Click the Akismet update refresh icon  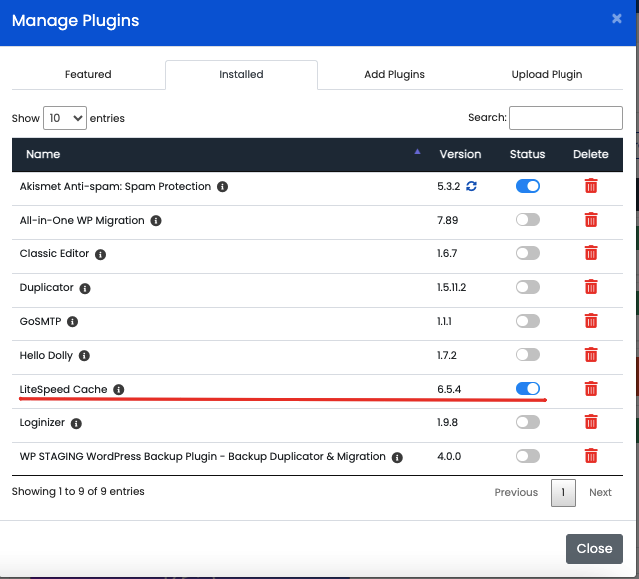pyautogui.click(x=472, y=186)
